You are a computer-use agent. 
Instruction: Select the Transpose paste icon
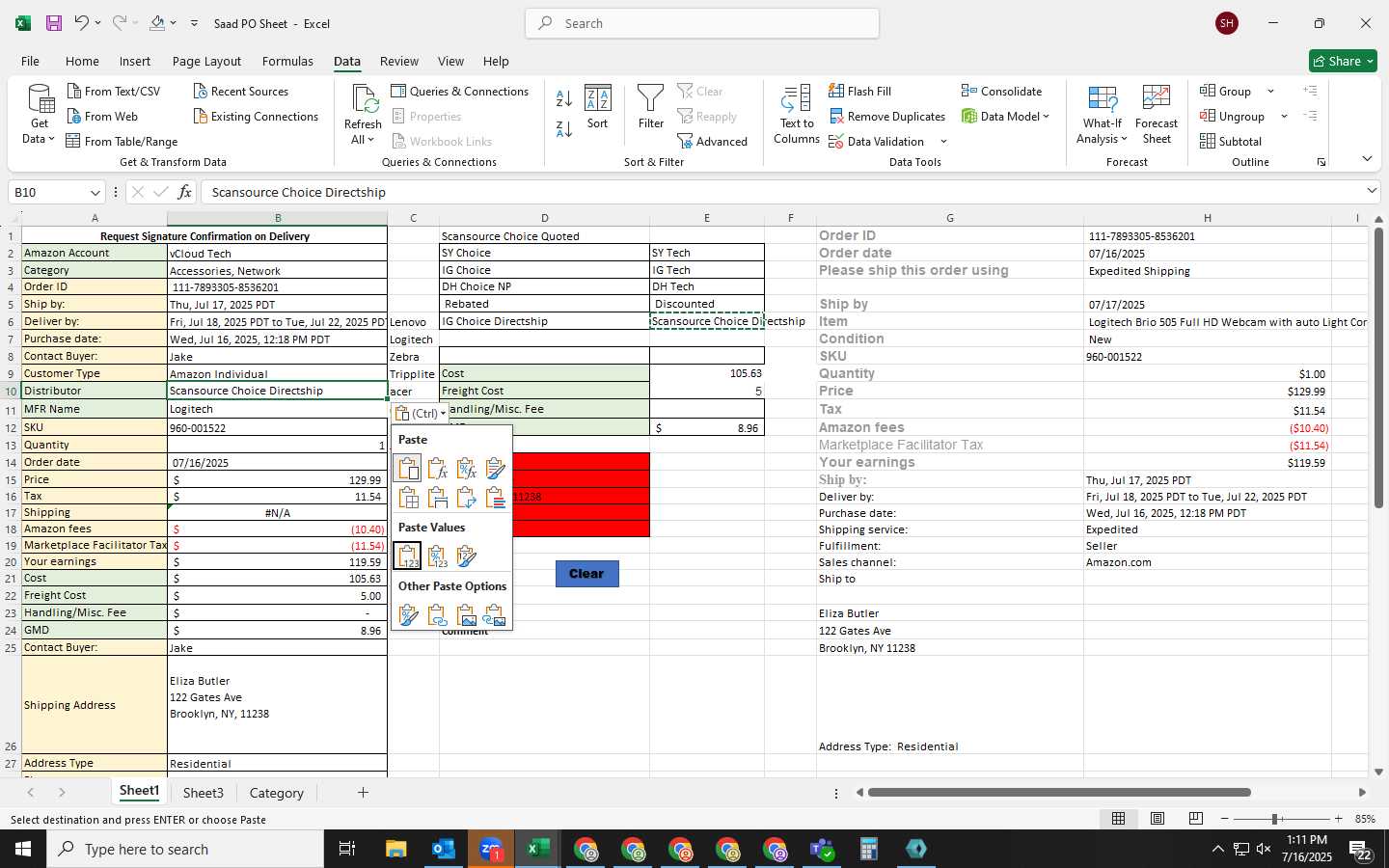click(x=466, y=498)
